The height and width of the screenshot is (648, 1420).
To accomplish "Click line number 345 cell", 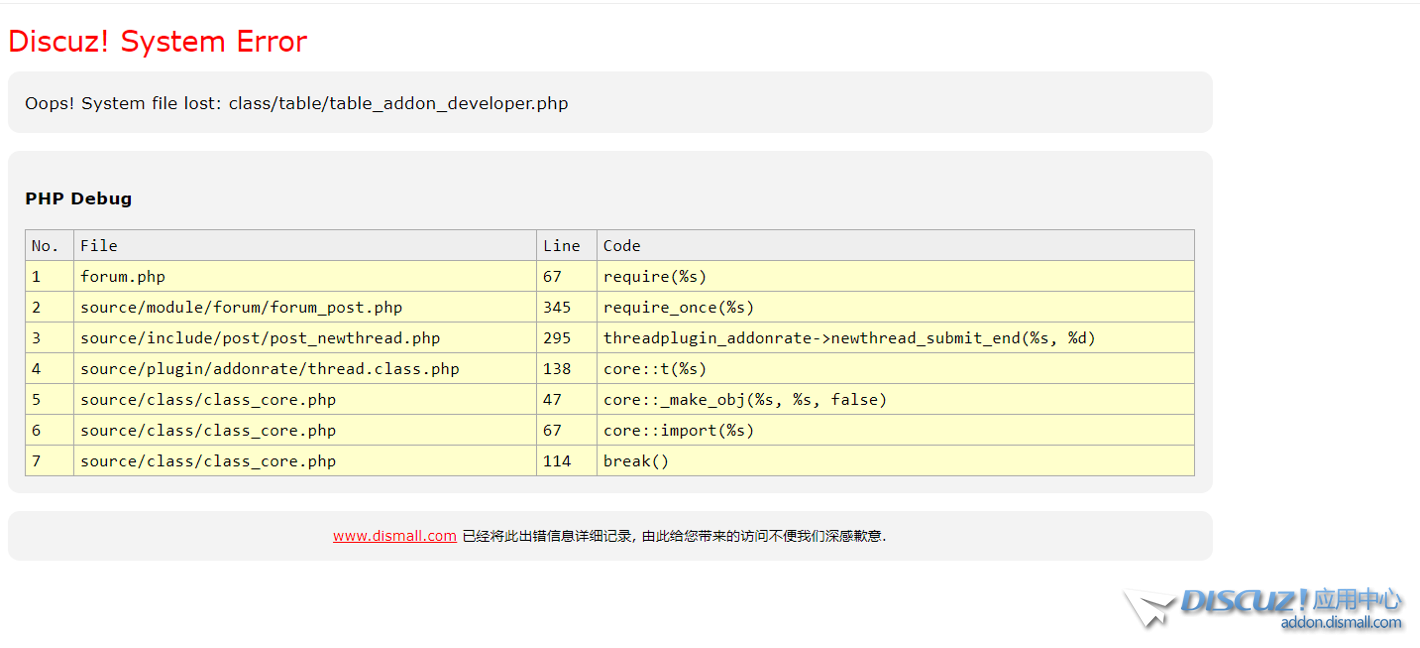I will [557, 308].
